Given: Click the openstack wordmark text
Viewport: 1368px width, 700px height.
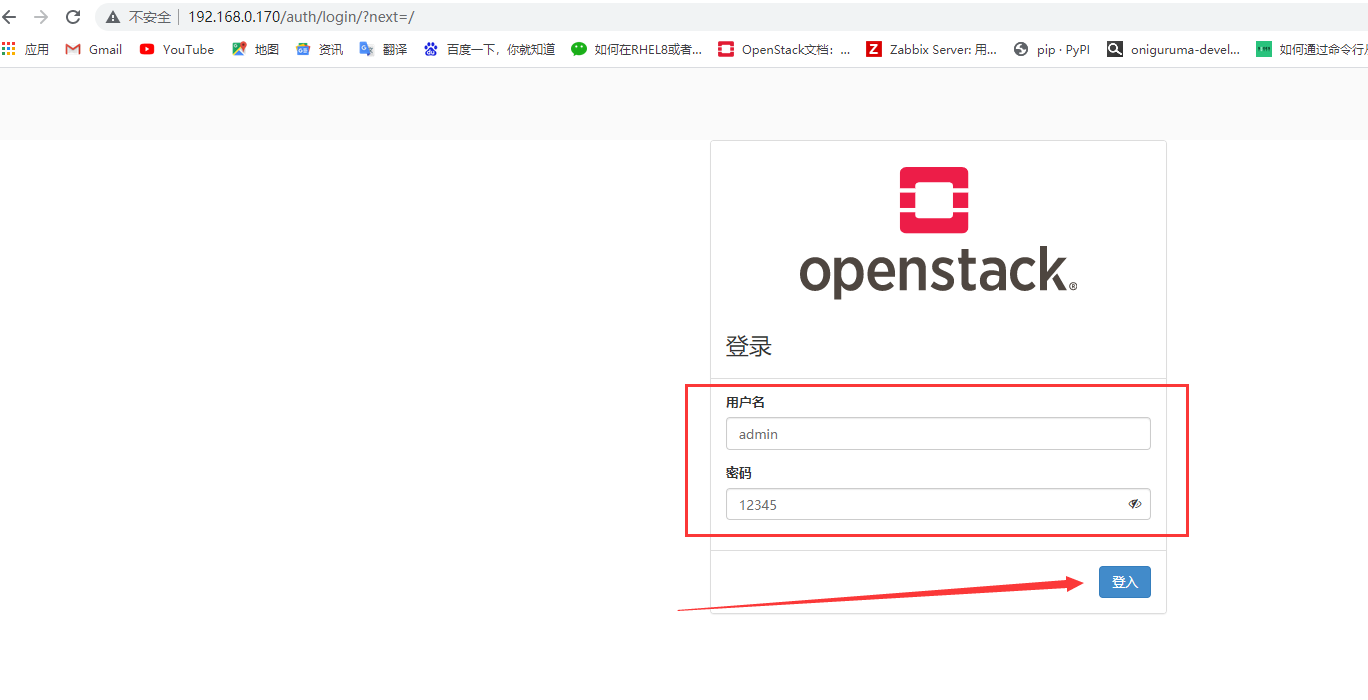Looking at the screenshot, I should pos(938,272).
